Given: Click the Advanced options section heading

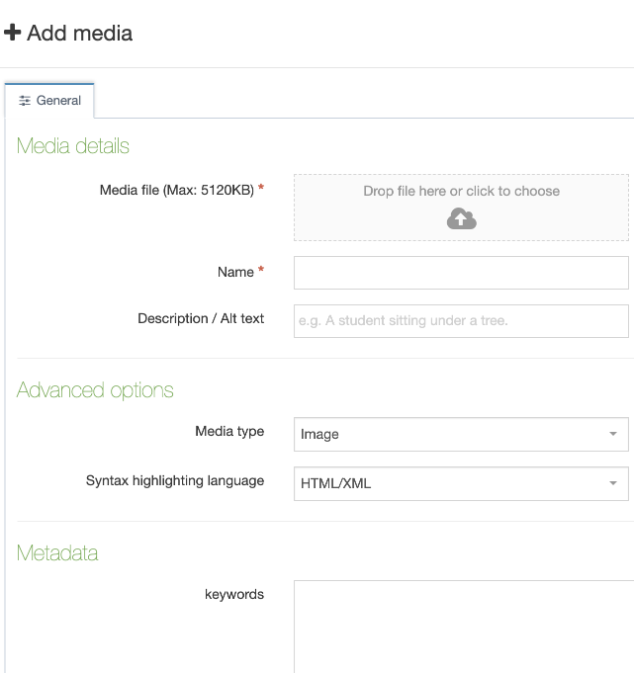Looking at the screenshot, I should pos(95,391).
